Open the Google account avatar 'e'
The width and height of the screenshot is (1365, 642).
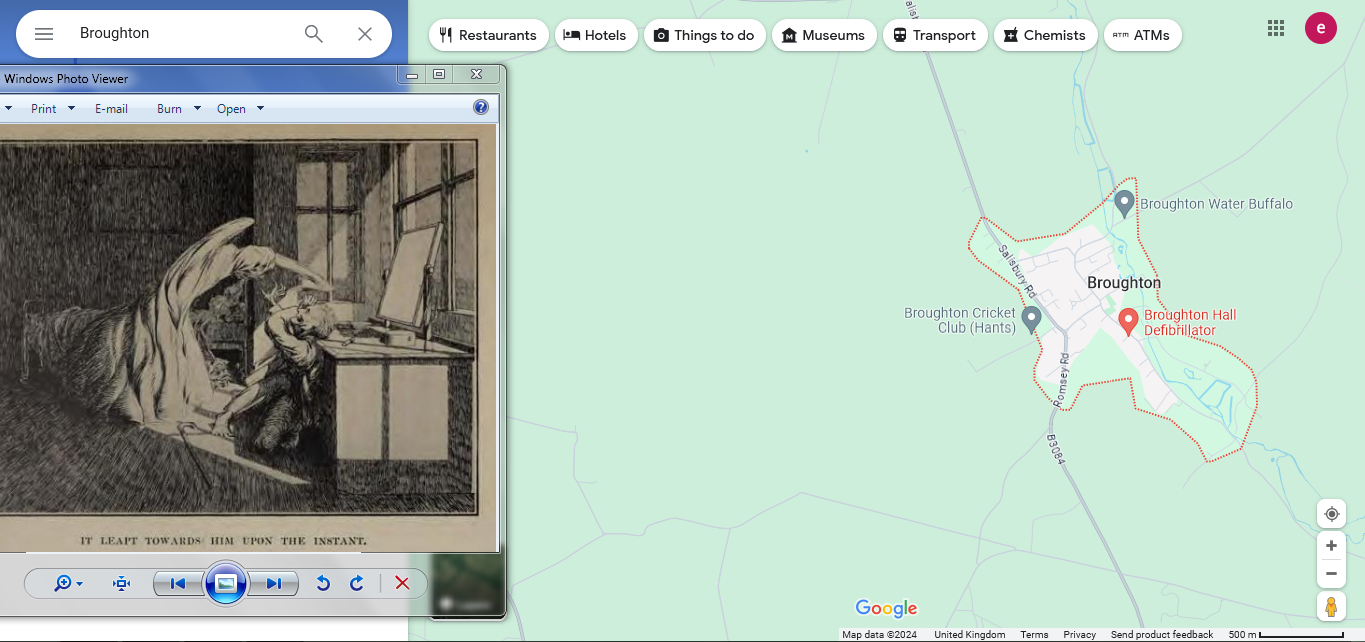pos(1321,28)
